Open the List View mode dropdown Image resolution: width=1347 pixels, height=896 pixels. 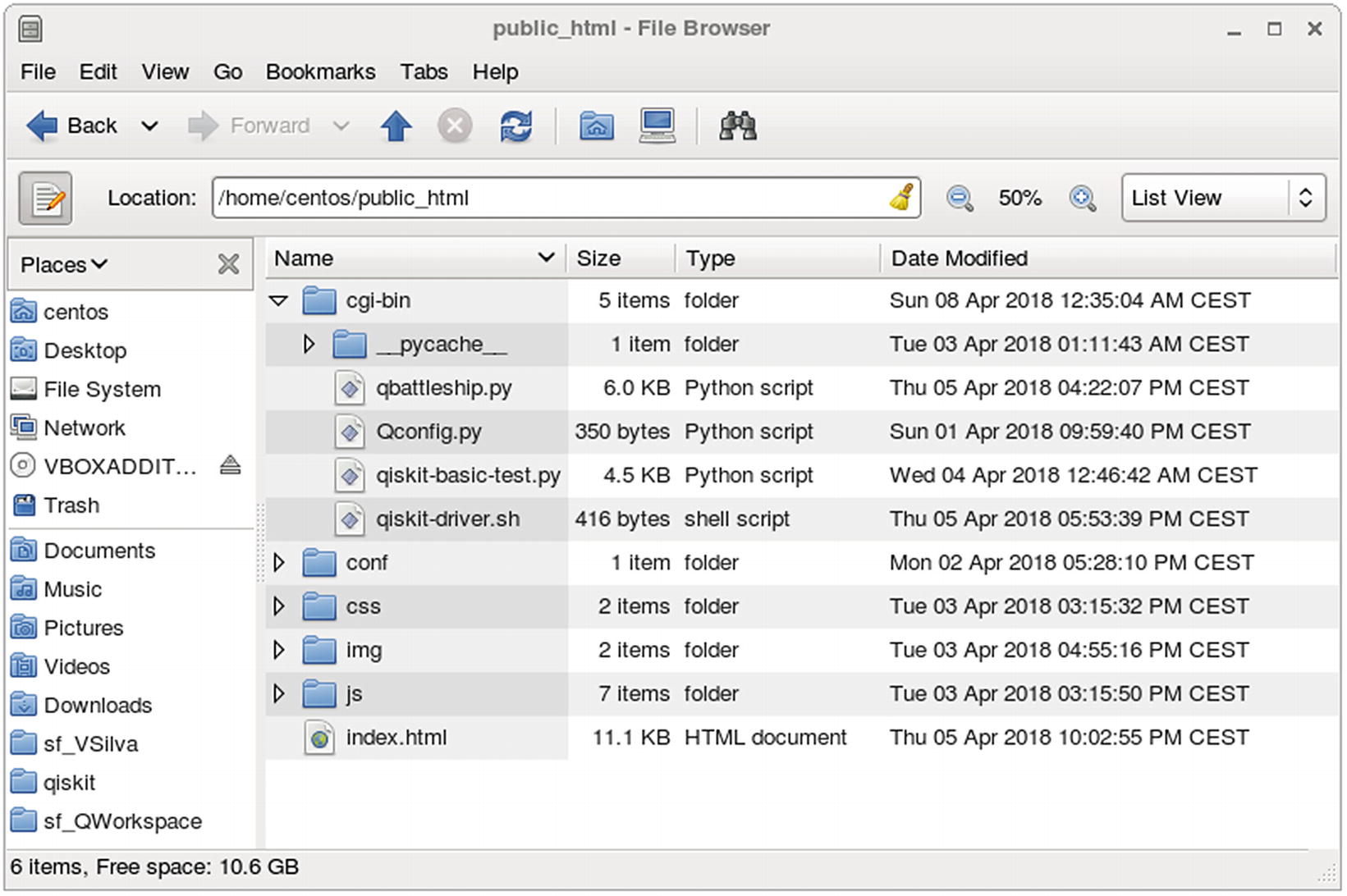tap(1222, 198)
